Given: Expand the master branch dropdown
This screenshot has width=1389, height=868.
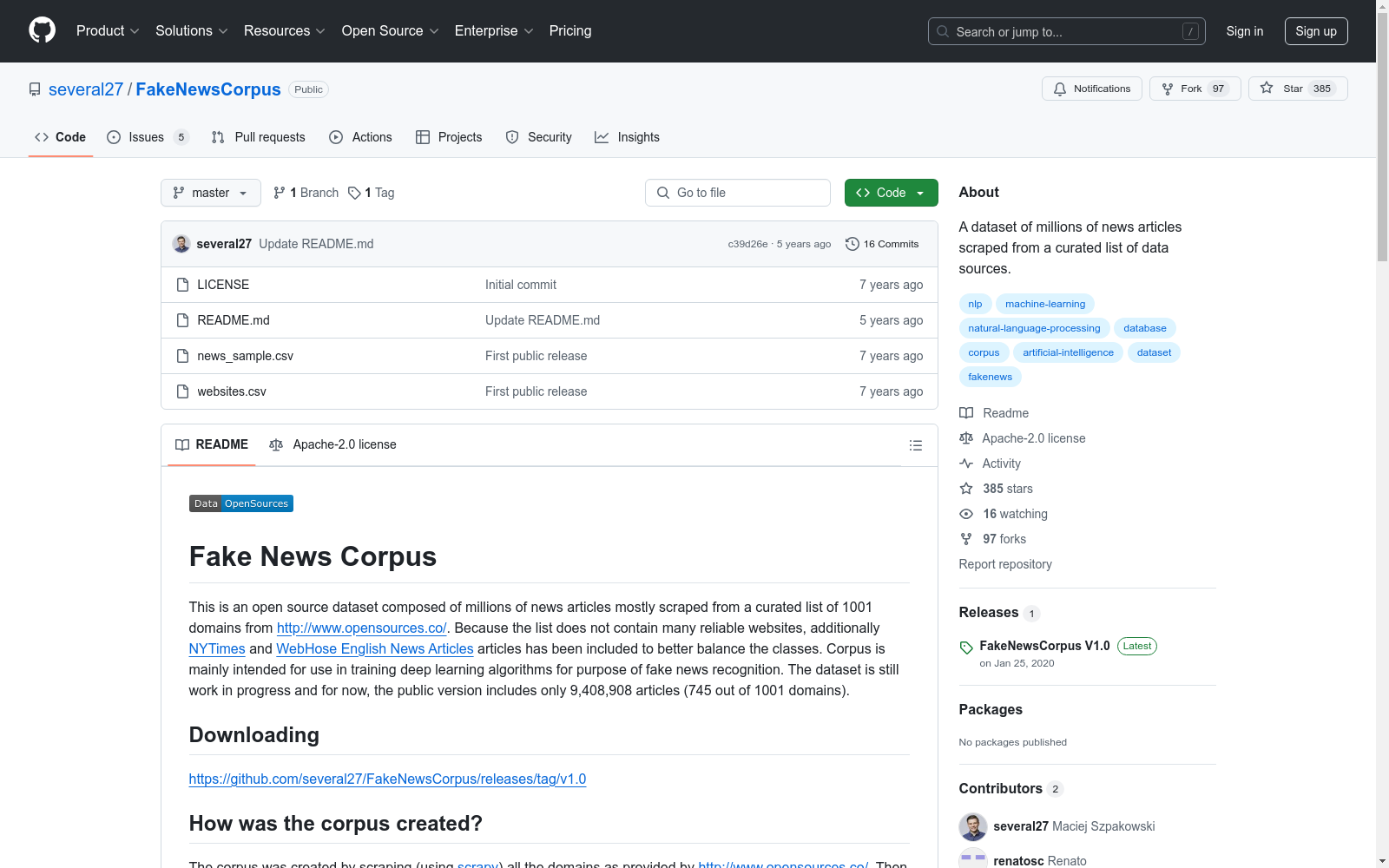Looking at the screenshot, I should click(x=211, y=193).
